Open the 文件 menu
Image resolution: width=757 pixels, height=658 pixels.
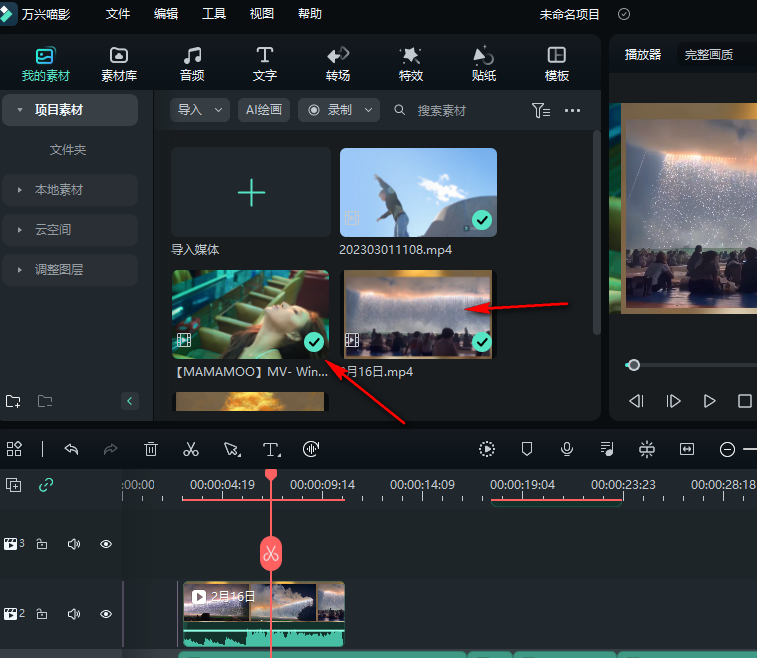coord(118,14)
